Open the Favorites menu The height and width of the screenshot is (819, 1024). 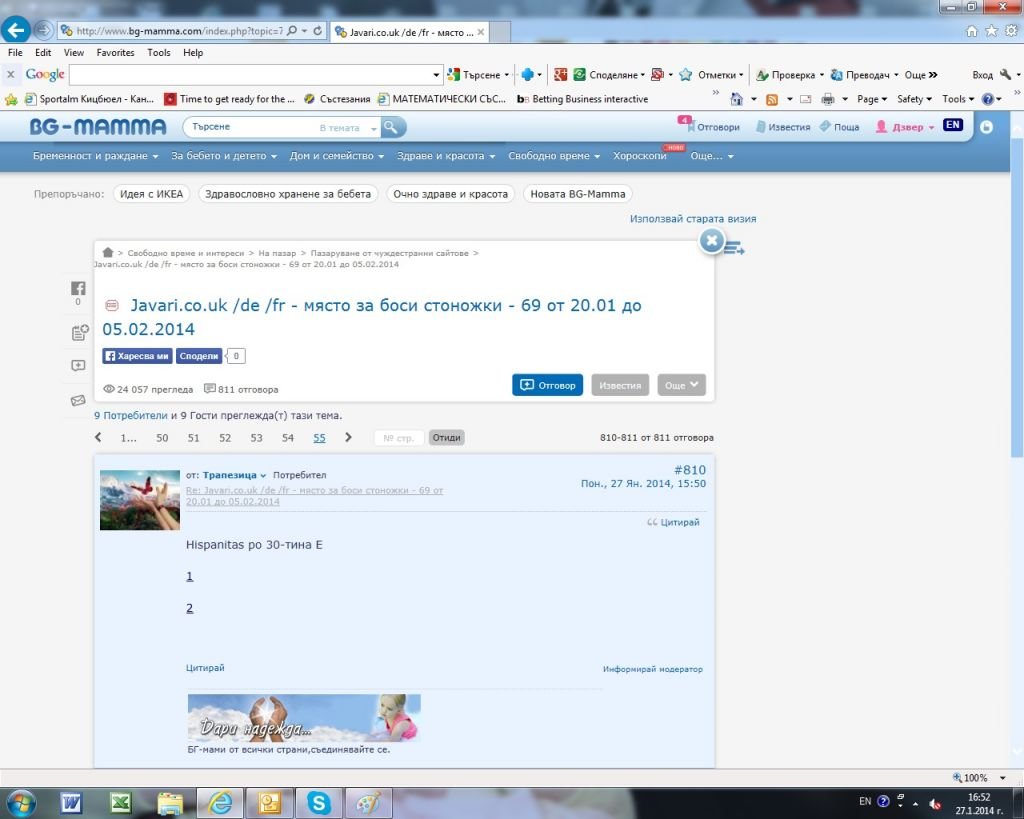tap(115, 52)
